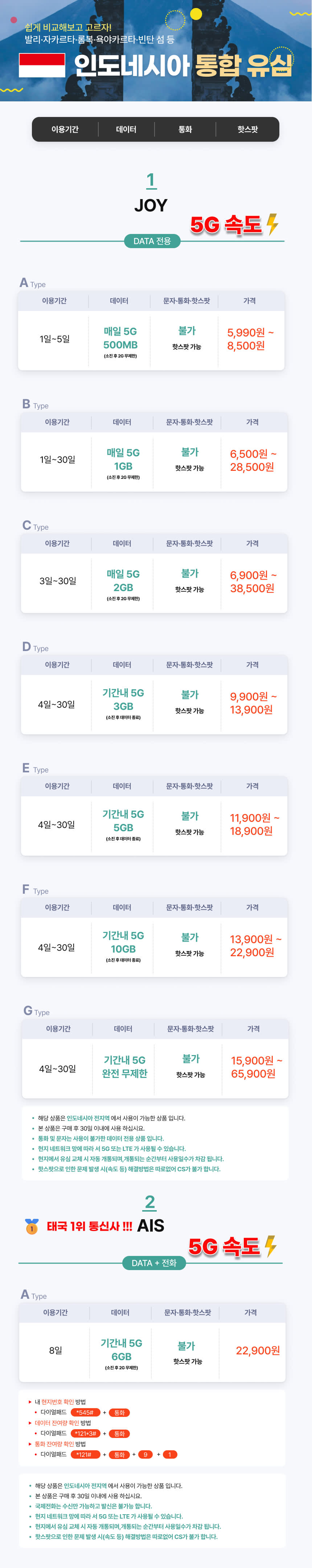Click the DATA + 전화 badge
This screenshot has height=1568, width=312.
(x=154, y=1262)
